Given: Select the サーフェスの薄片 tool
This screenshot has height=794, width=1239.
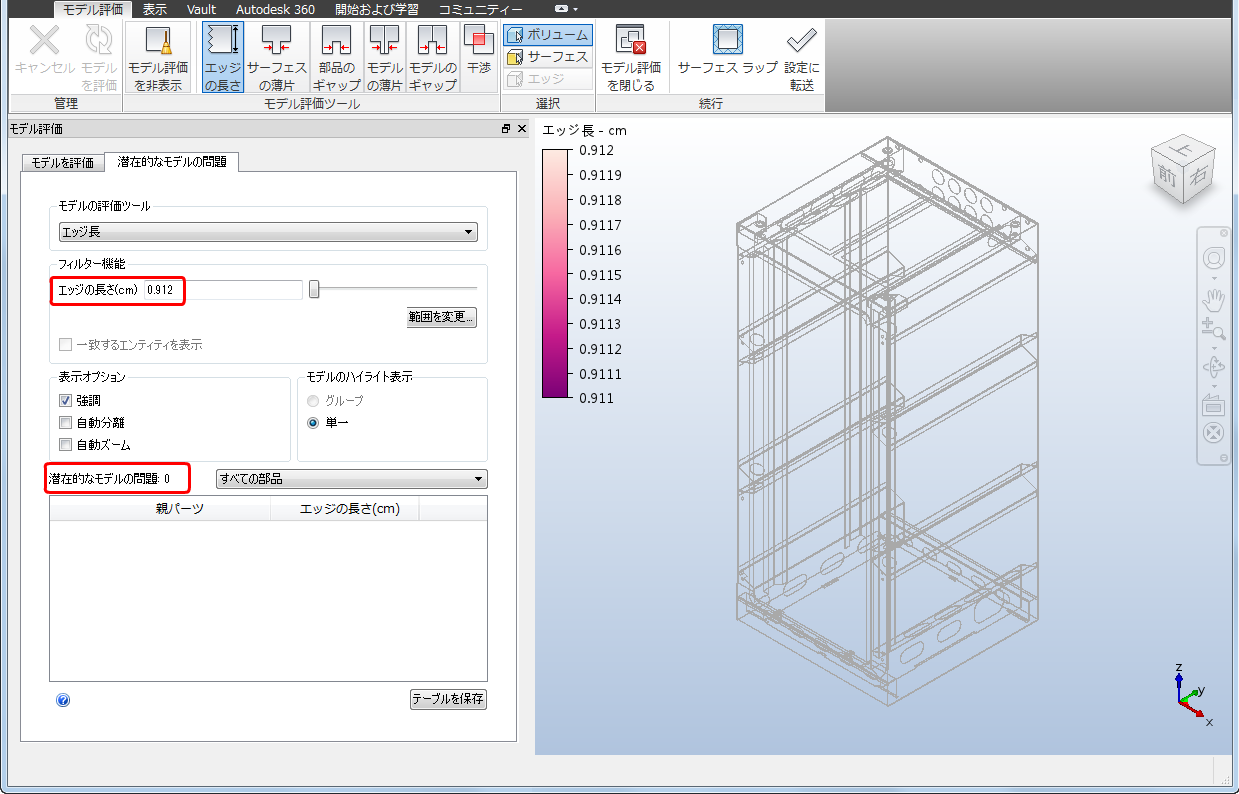Looking at the screenshot, I should pyautogui.click(x=277, y=58).
